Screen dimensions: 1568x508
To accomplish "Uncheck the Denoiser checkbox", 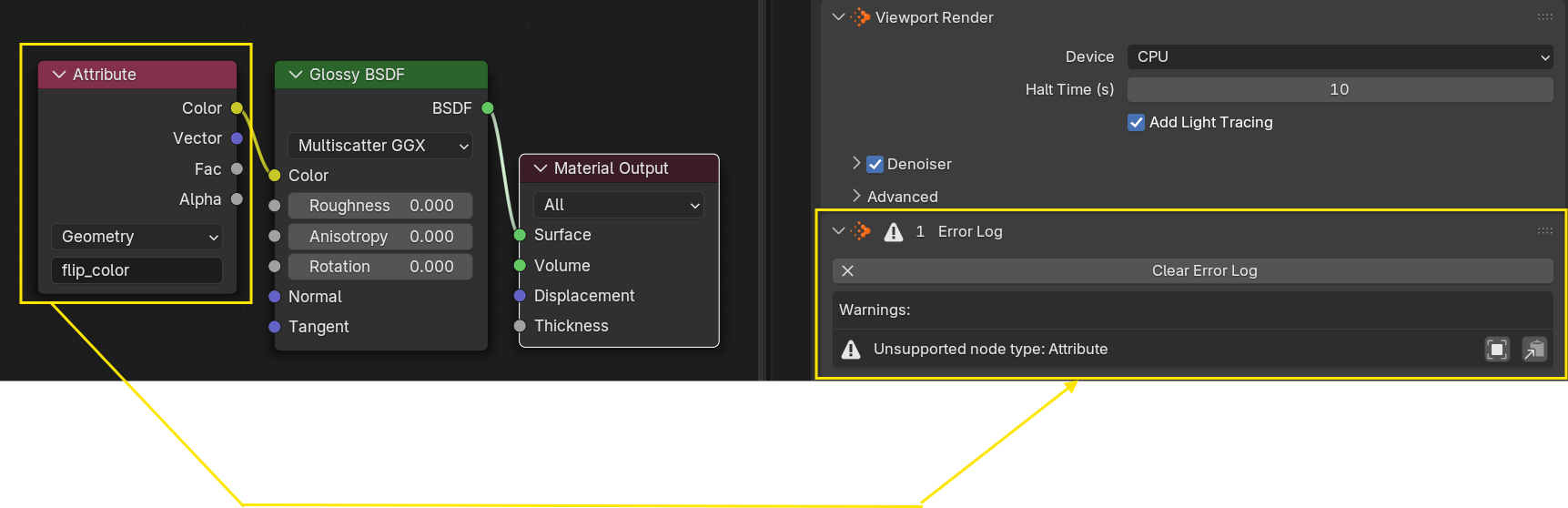I will (875, 165).
